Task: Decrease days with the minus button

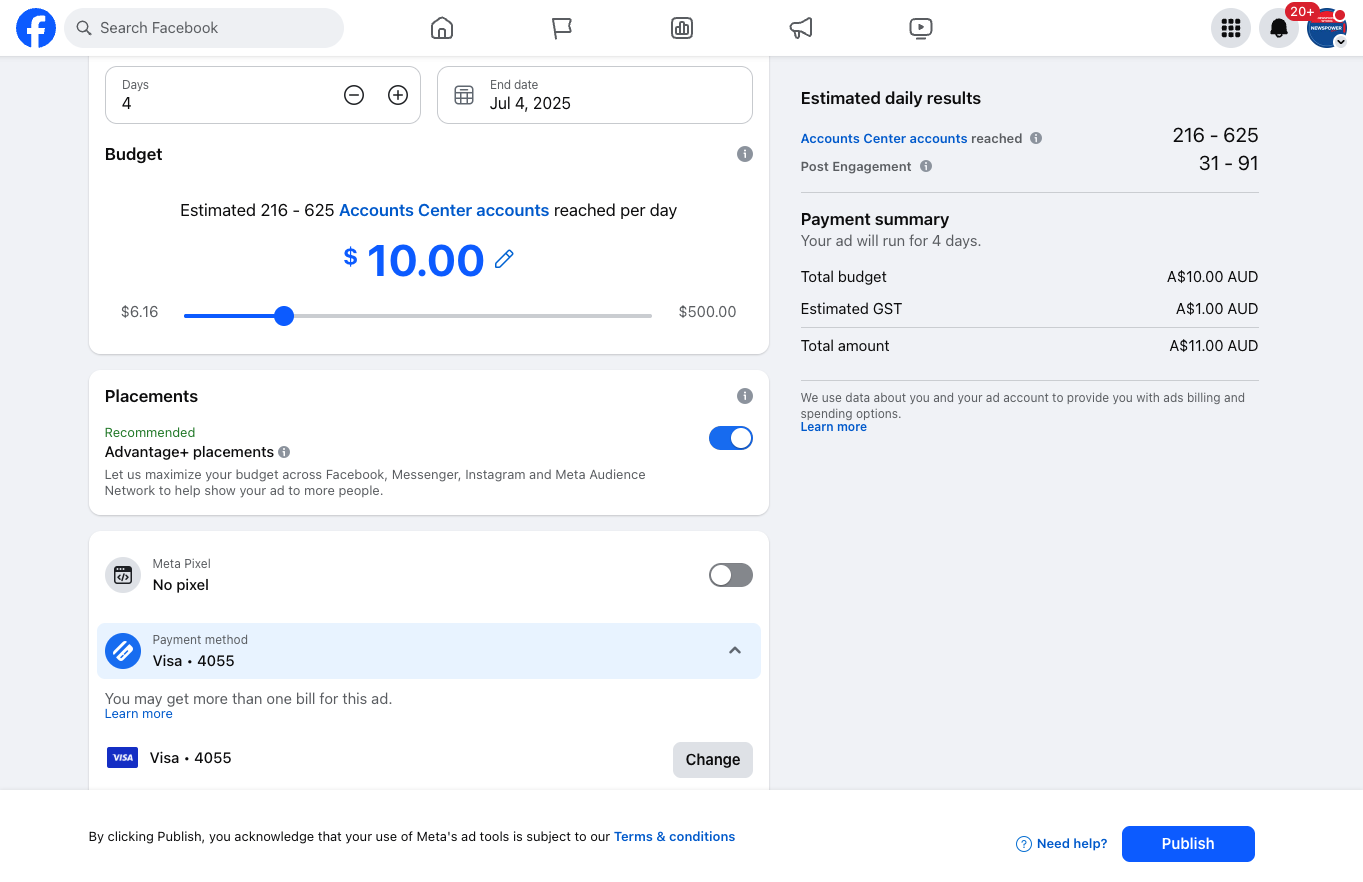Action: coord(354,95)
